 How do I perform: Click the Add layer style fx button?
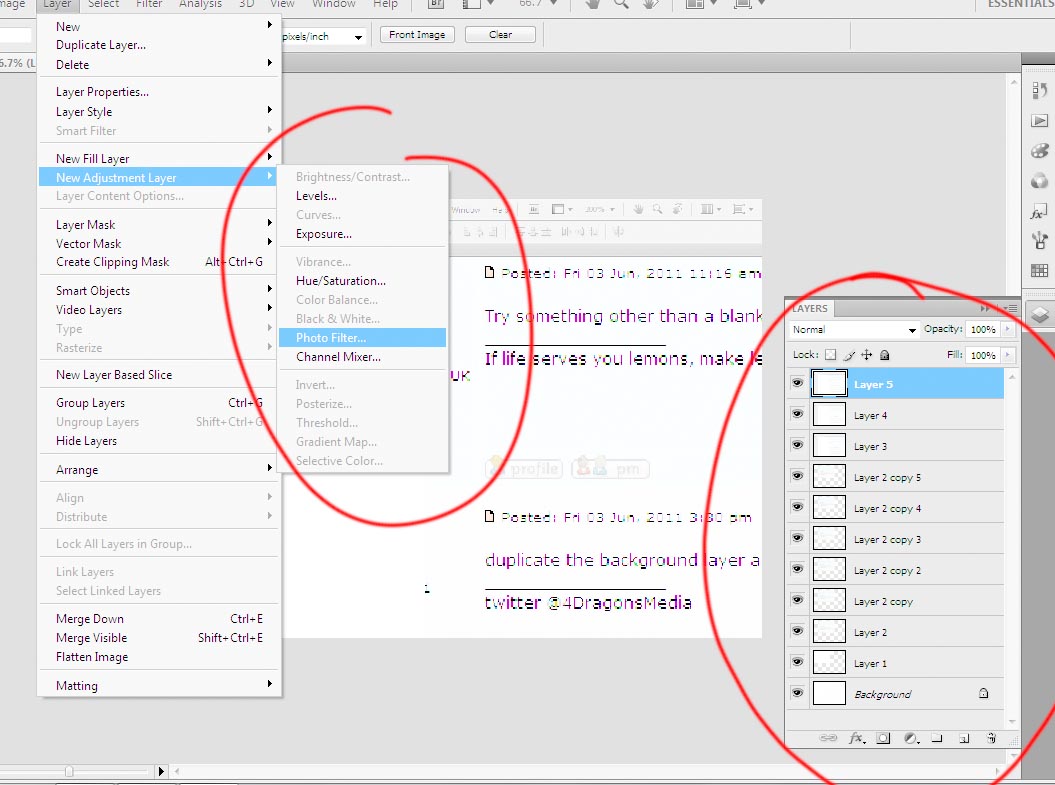tap(856, 739)
